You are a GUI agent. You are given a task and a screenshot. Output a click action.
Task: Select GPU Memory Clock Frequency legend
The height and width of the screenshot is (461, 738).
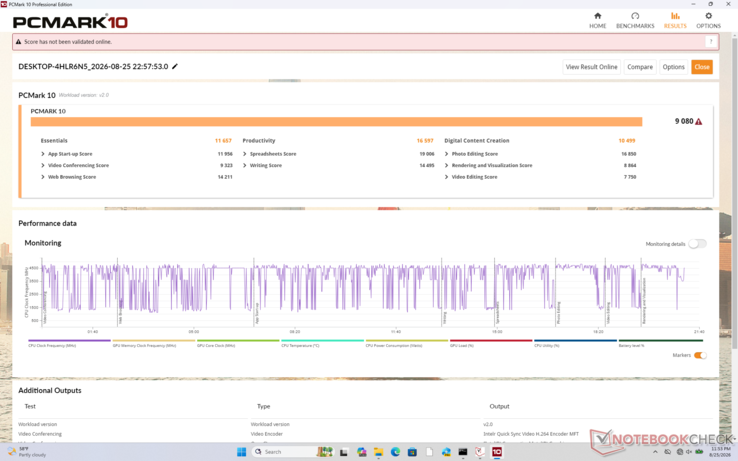[x=153, y=340]
